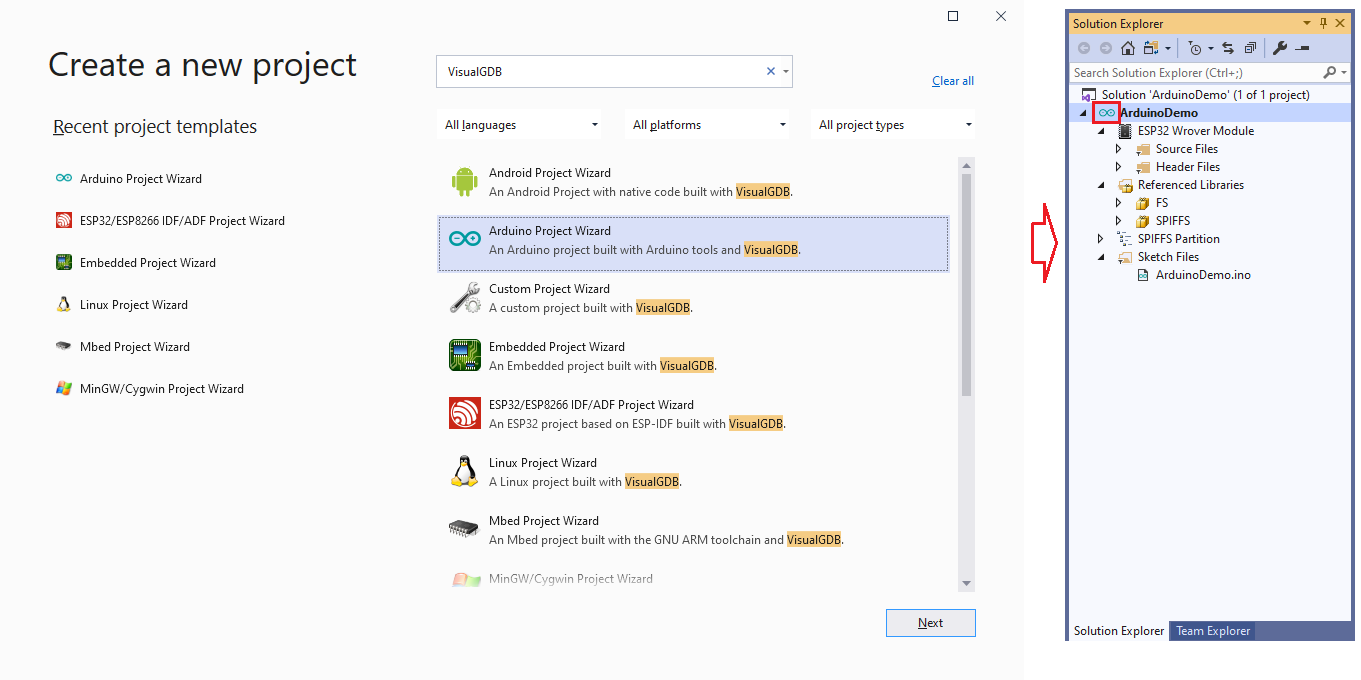The image size is (1361, 680).
Task: Click the SPIFFS Partition icon
Action: coord(1125,239)
